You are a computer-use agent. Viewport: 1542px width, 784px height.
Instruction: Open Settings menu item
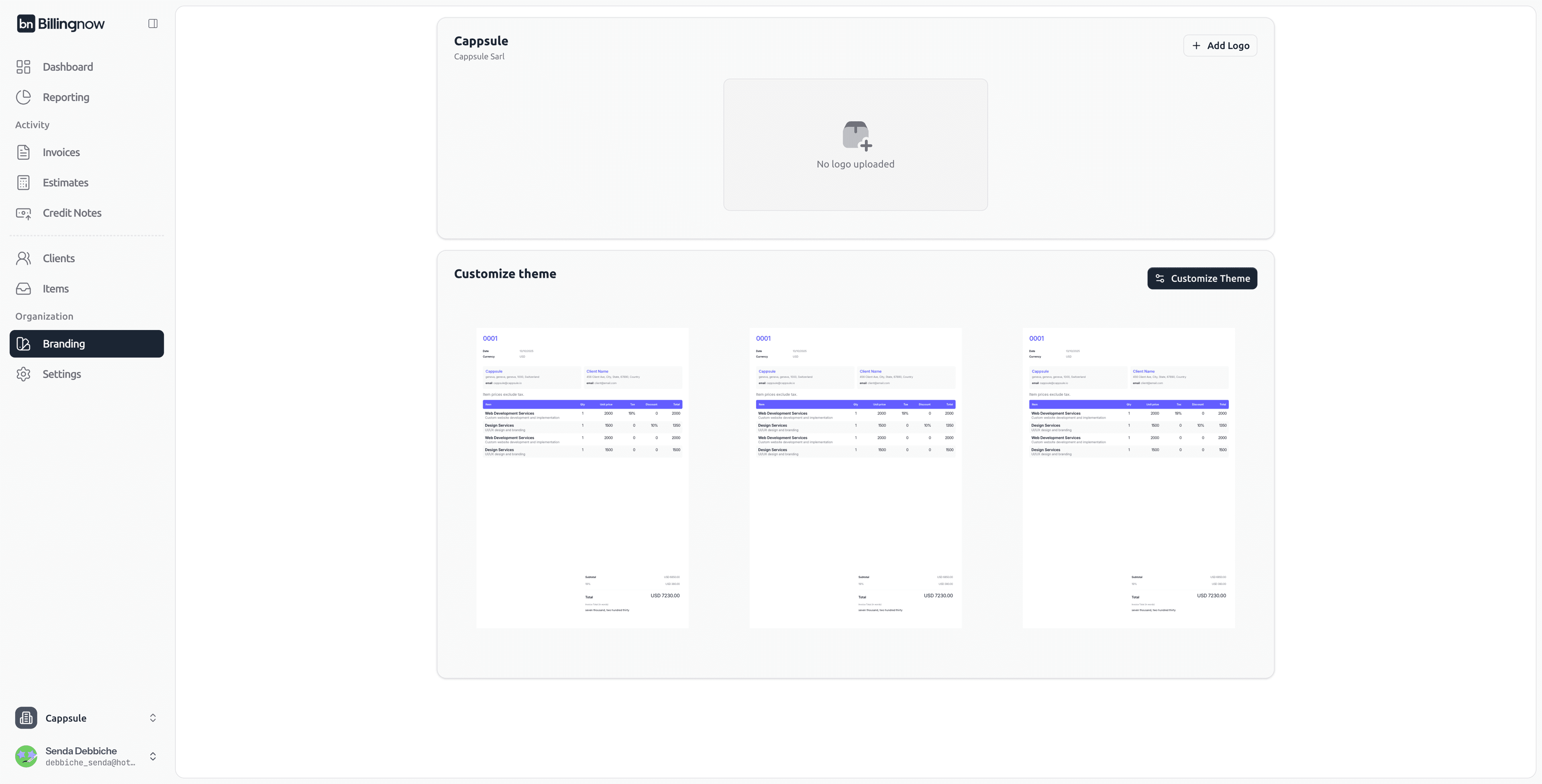point(62,374)
